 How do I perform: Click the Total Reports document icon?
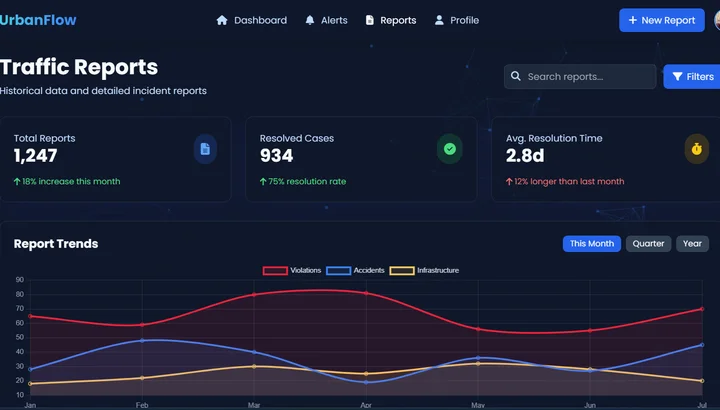pos(205,149)
